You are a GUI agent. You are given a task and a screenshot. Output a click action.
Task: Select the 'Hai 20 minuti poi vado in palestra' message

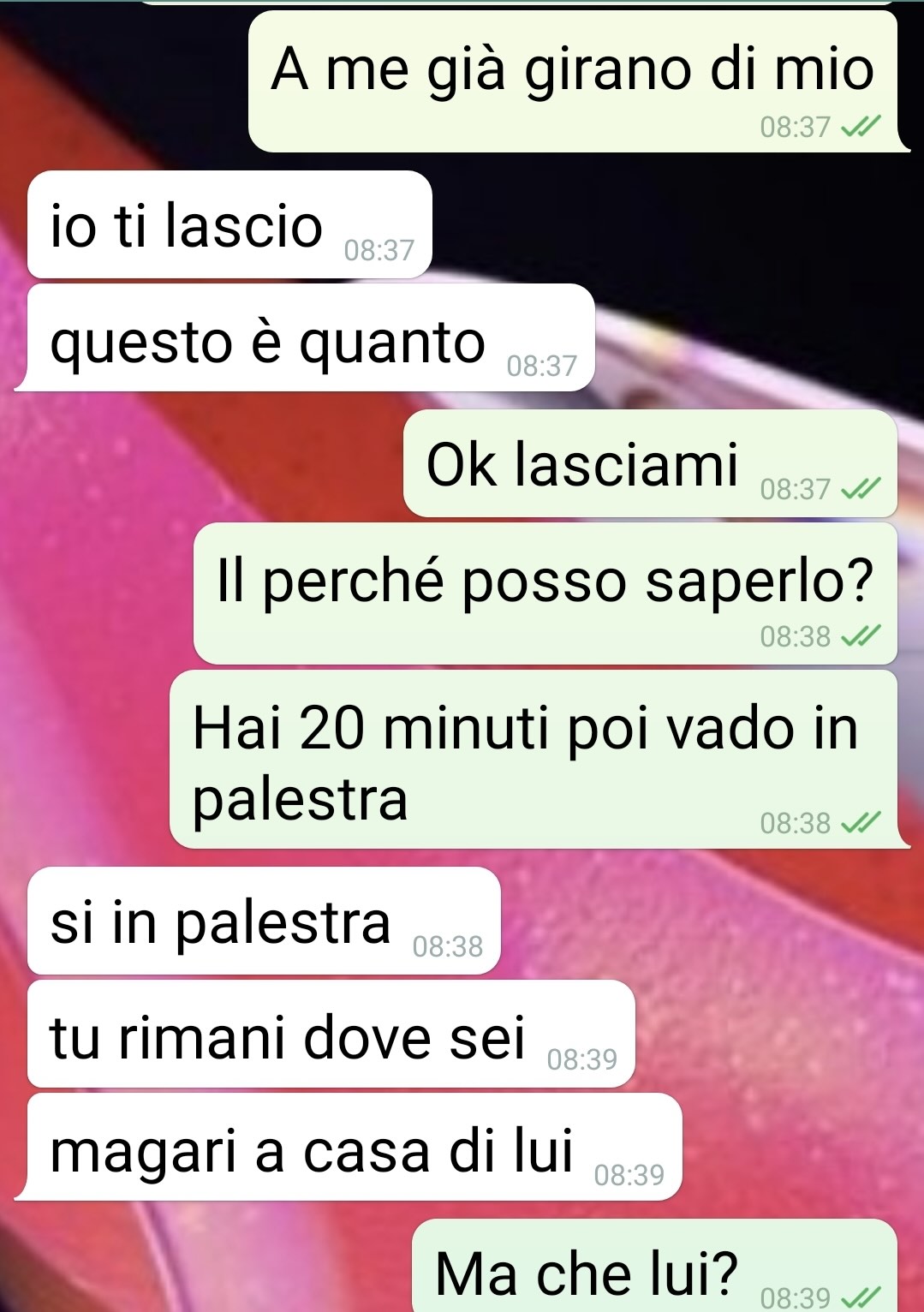(x=534, y=760)
